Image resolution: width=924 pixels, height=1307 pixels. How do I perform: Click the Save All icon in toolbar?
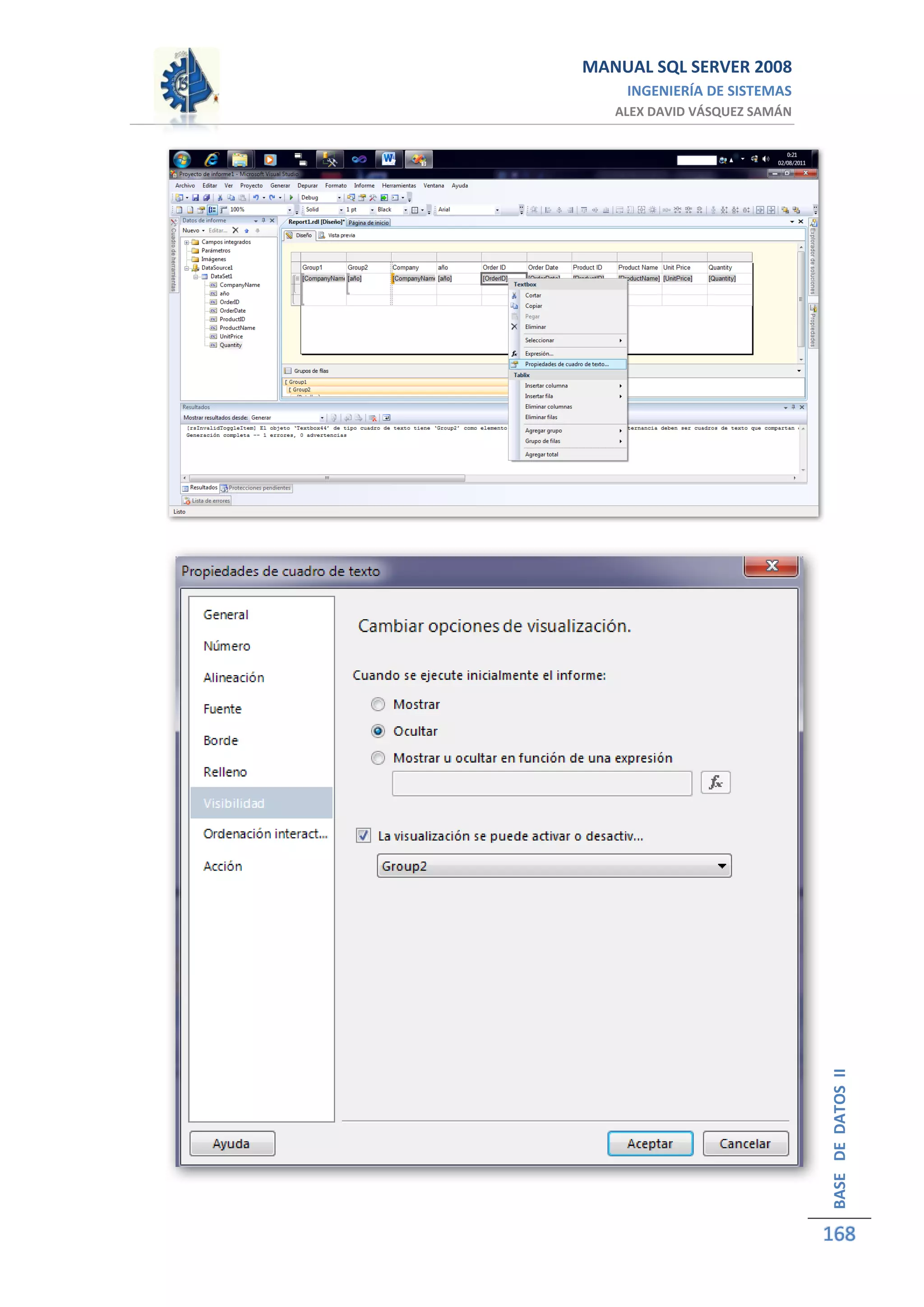pos(206,198)
